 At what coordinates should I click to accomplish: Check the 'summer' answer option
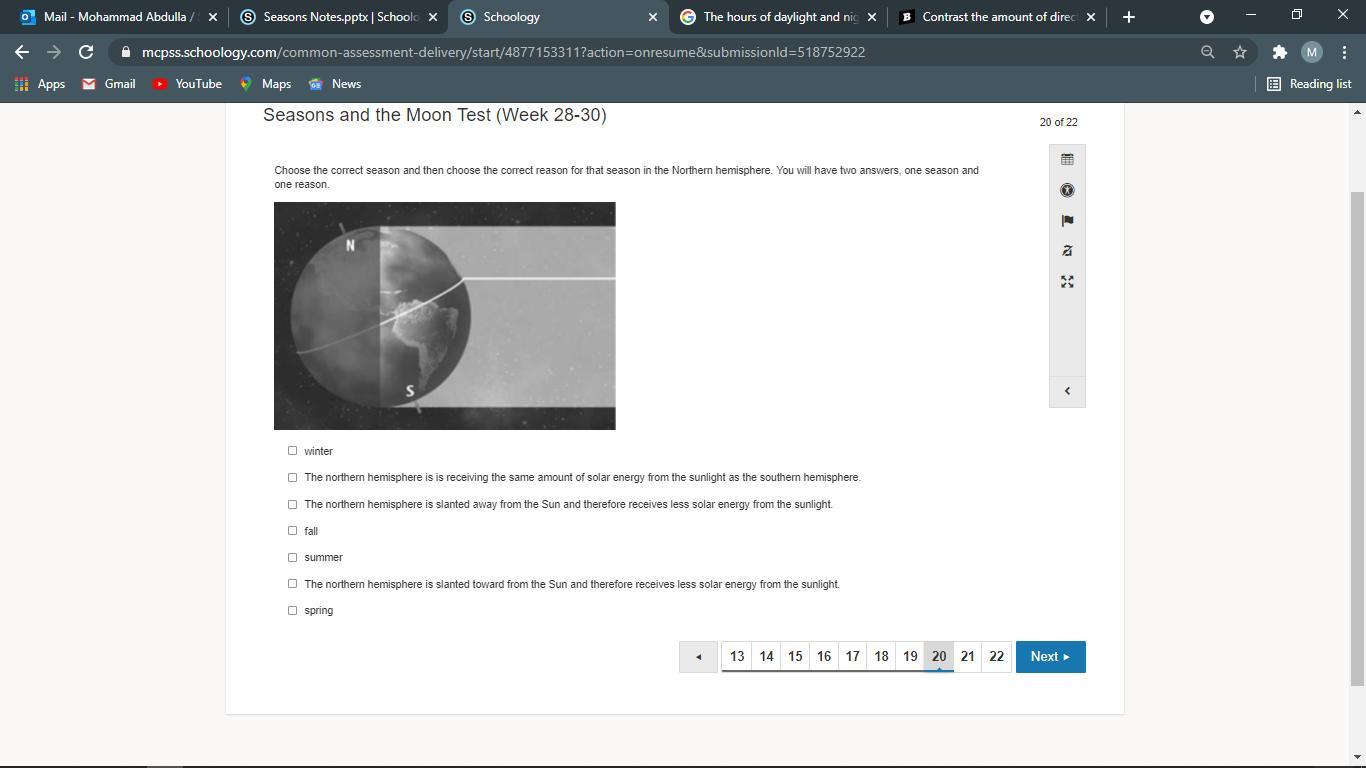tap(292, 557)
